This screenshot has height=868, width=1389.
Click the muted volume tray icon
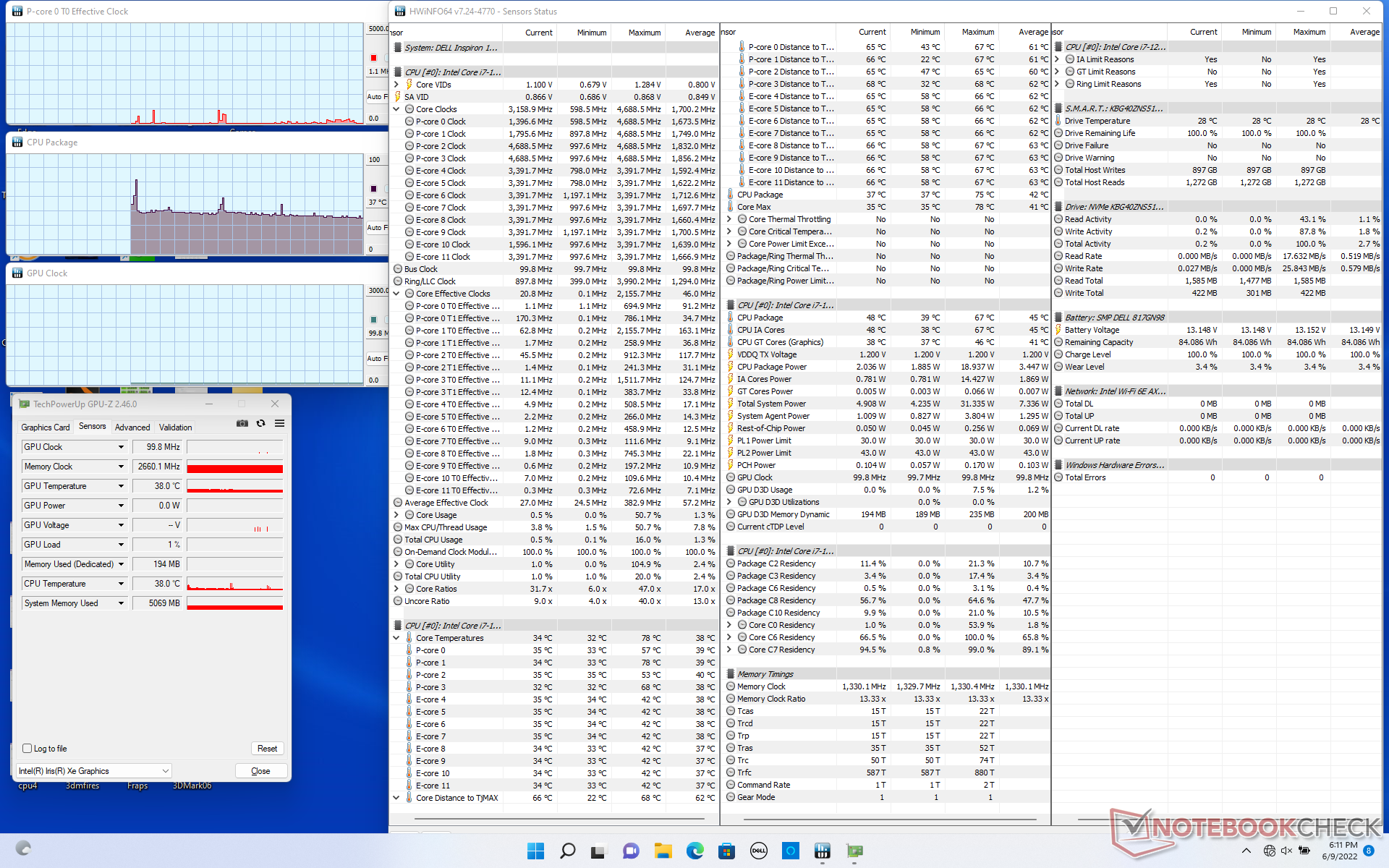[x=1286, y=851]
